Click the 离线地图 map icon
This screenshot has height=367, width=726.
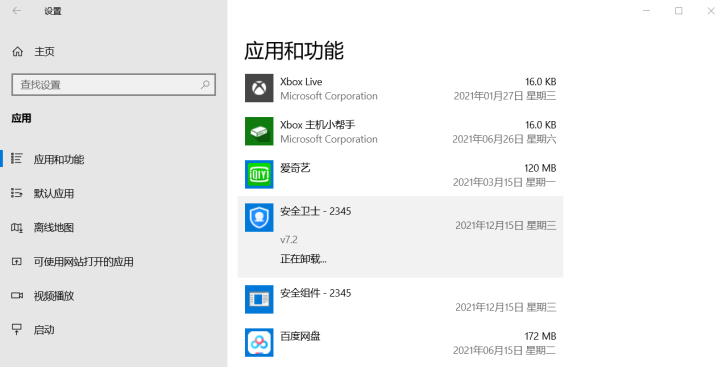[x=17, y=227]
